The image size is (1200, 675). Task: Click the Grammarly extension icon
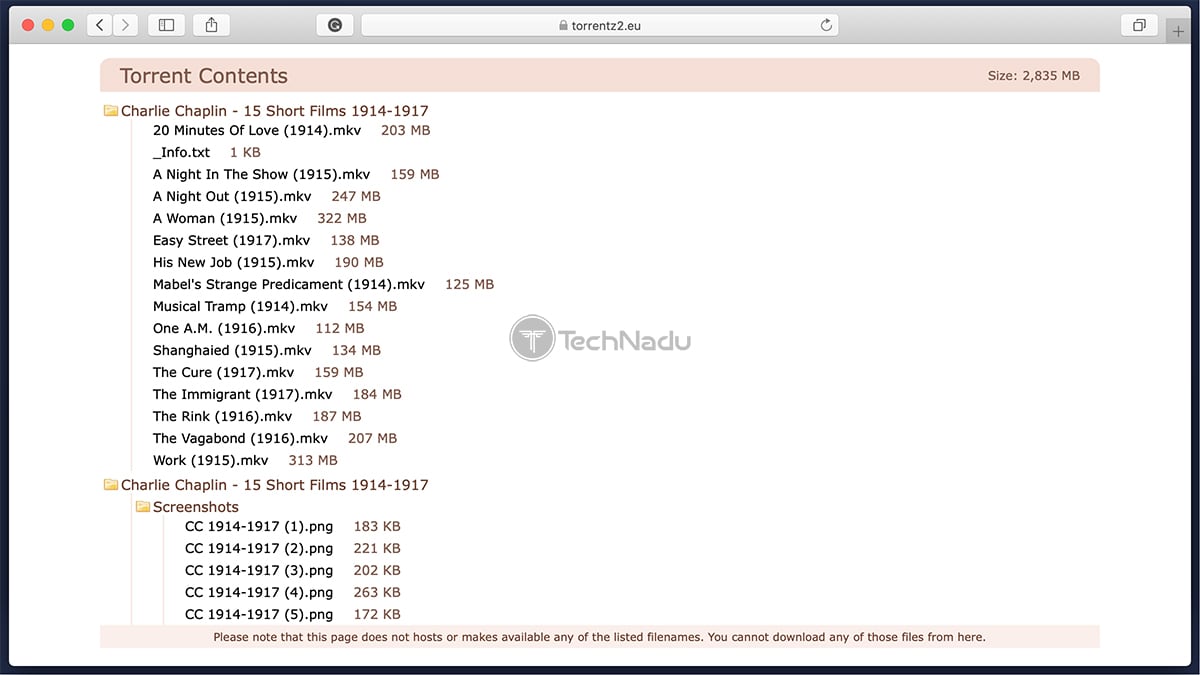click(334, 25)
